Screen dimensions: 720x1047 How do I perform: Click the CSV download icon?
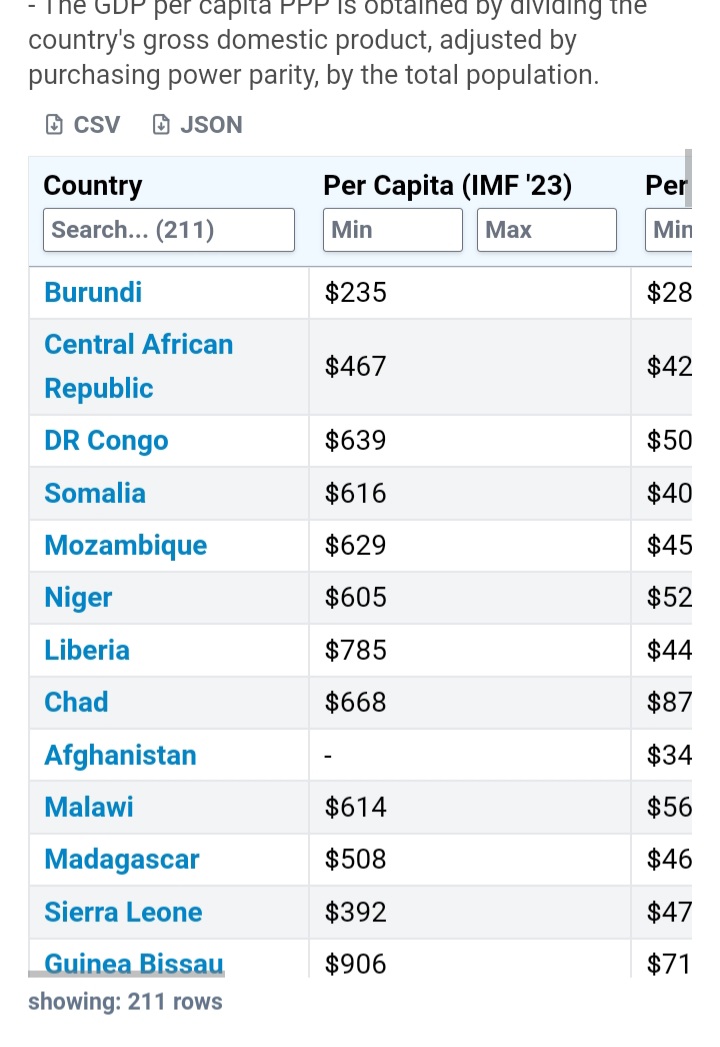[54, 125]
